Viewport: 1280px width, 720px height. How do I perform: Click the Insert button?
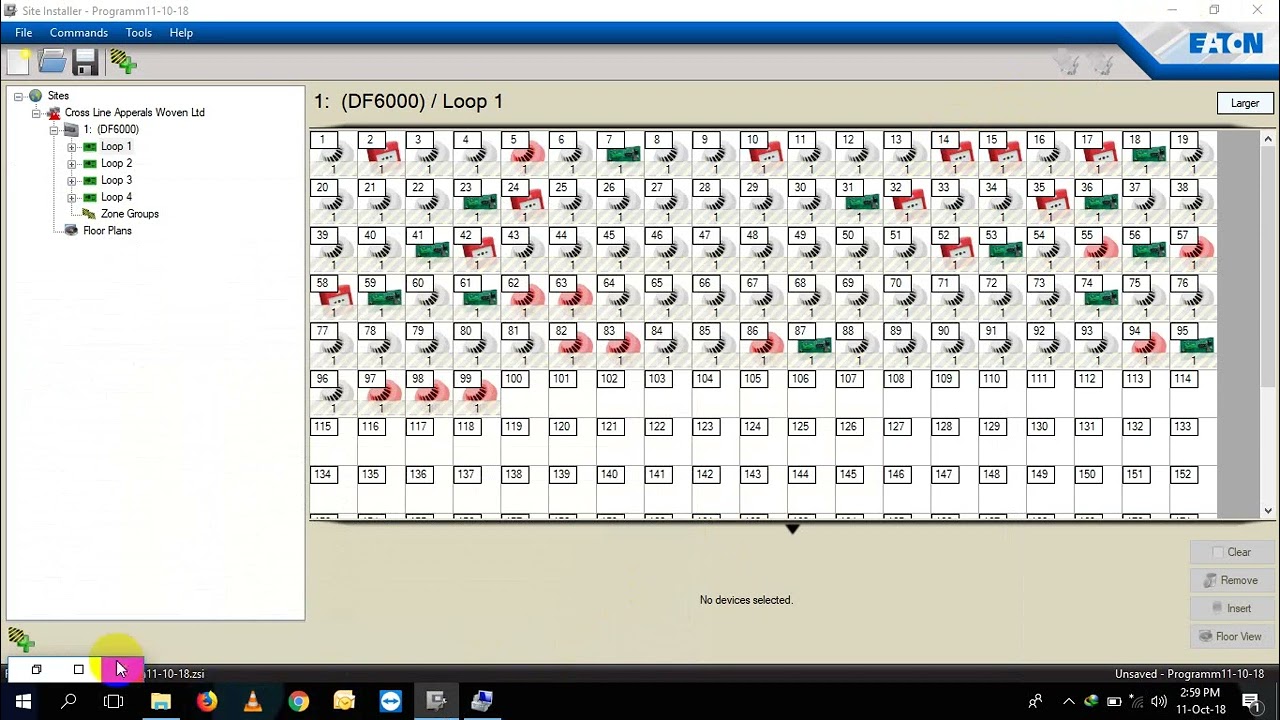pos(1230,608)
